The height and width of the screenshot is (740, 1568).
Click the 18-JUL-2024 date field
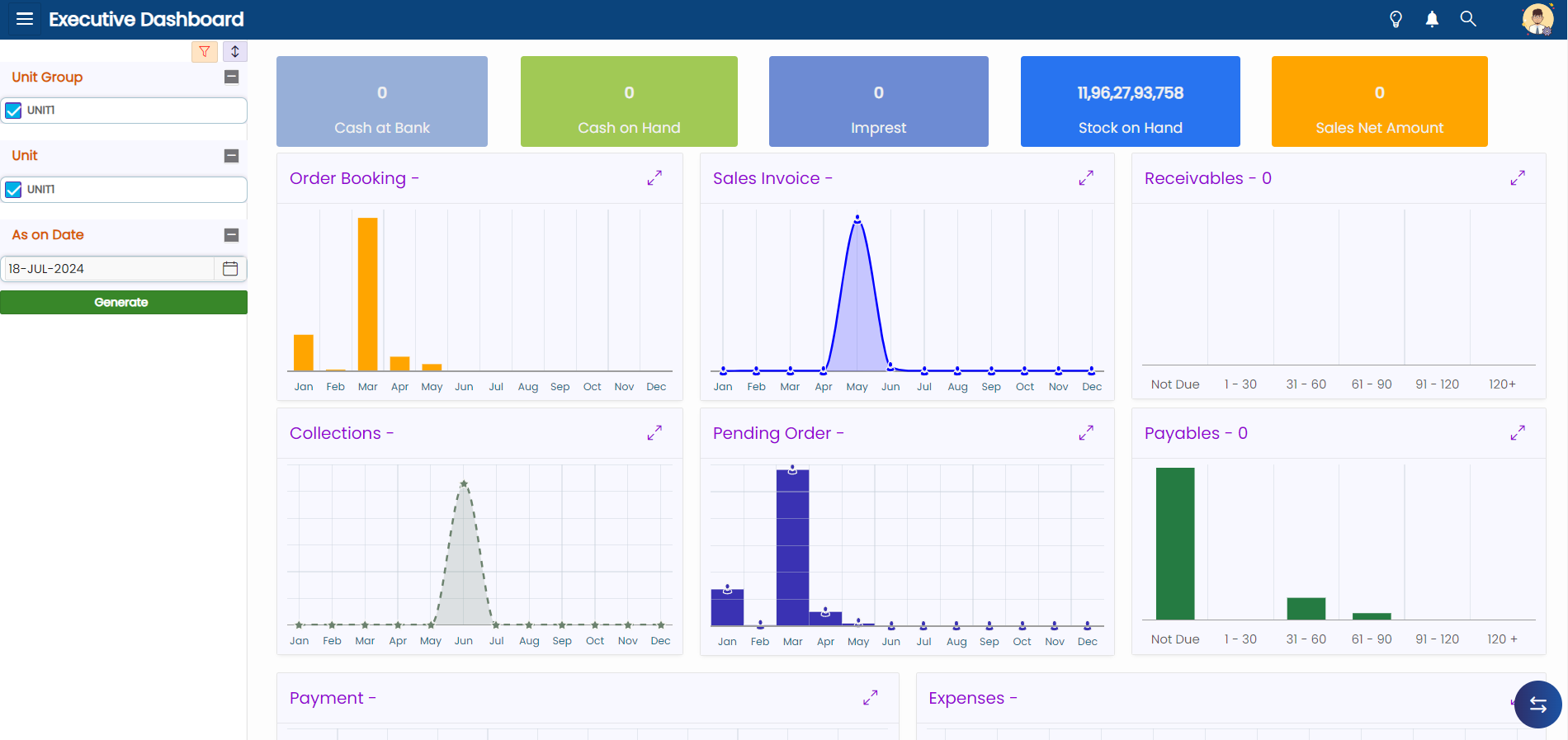[x=107, y=269]
